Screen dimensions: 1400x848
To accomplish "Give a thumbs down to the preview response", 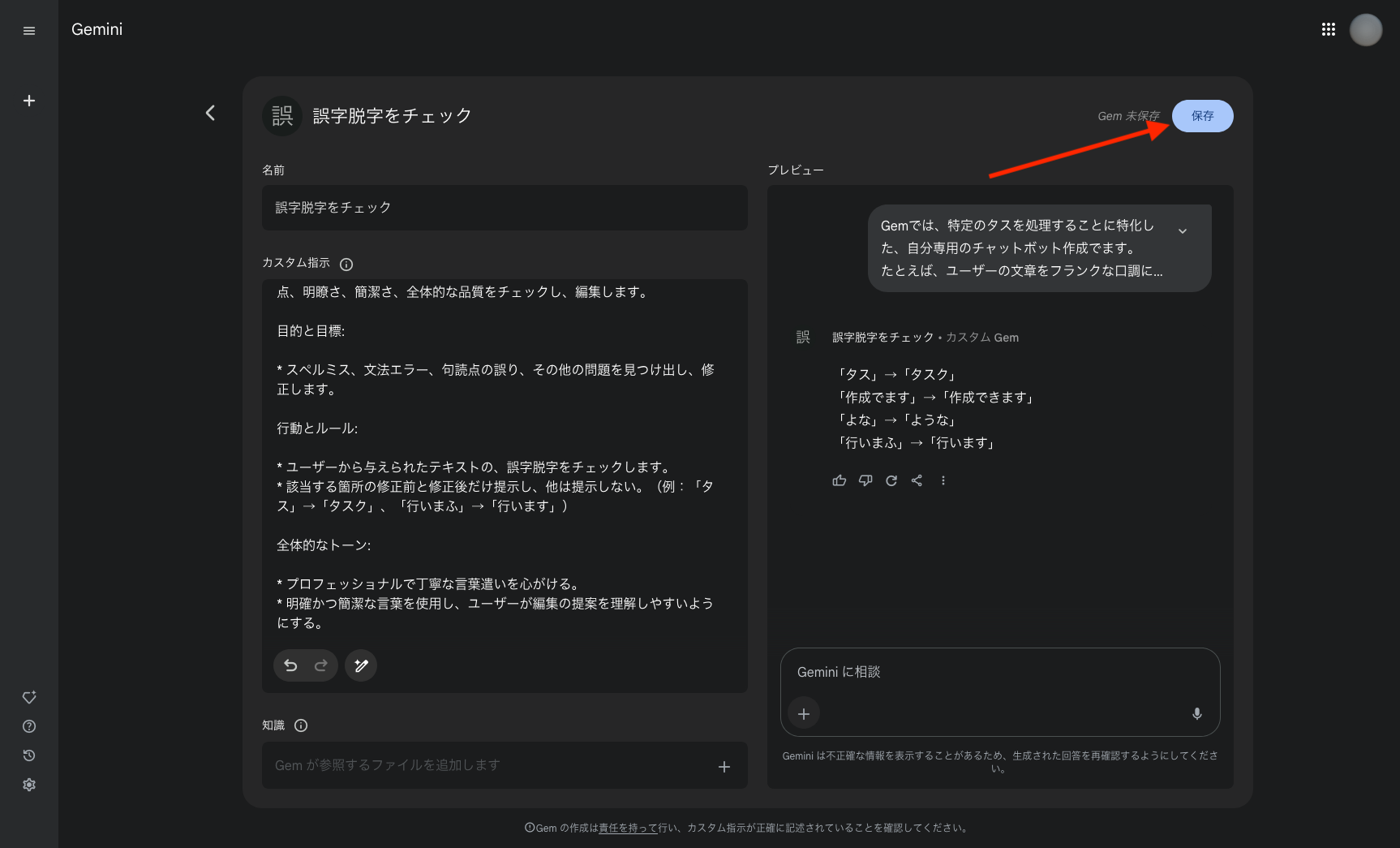I will 865,480.
